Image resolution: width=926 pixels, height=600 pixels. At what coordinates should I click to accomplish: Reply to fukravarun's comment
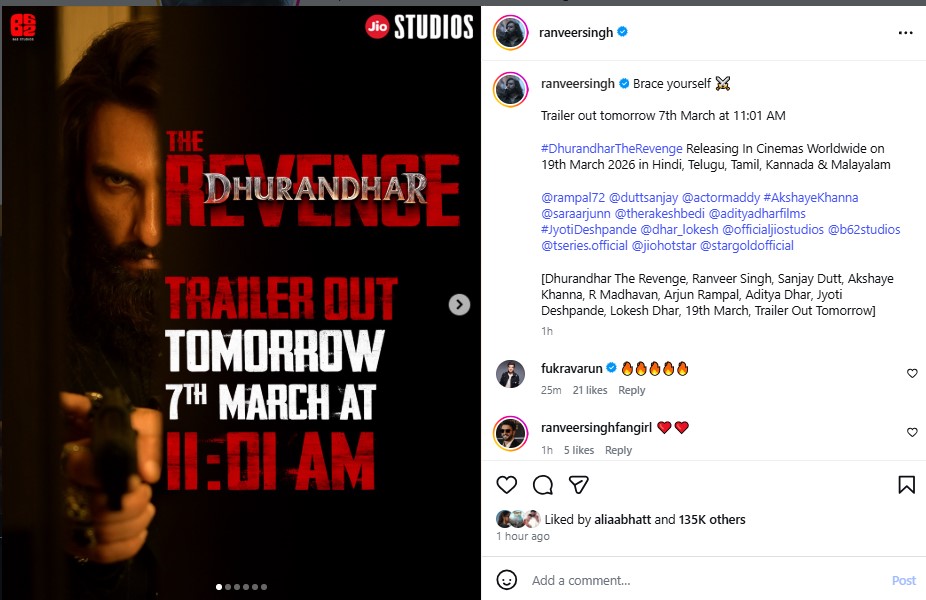coord(631,390)
